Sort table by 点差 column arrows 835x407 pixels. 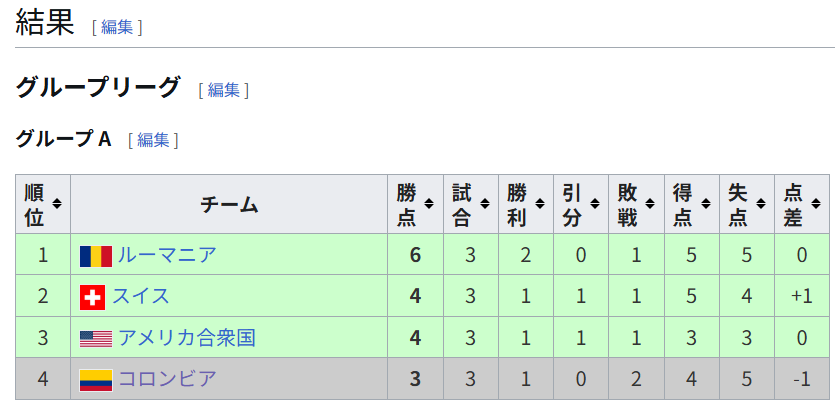pyautogui.click(x=816, y=204)
